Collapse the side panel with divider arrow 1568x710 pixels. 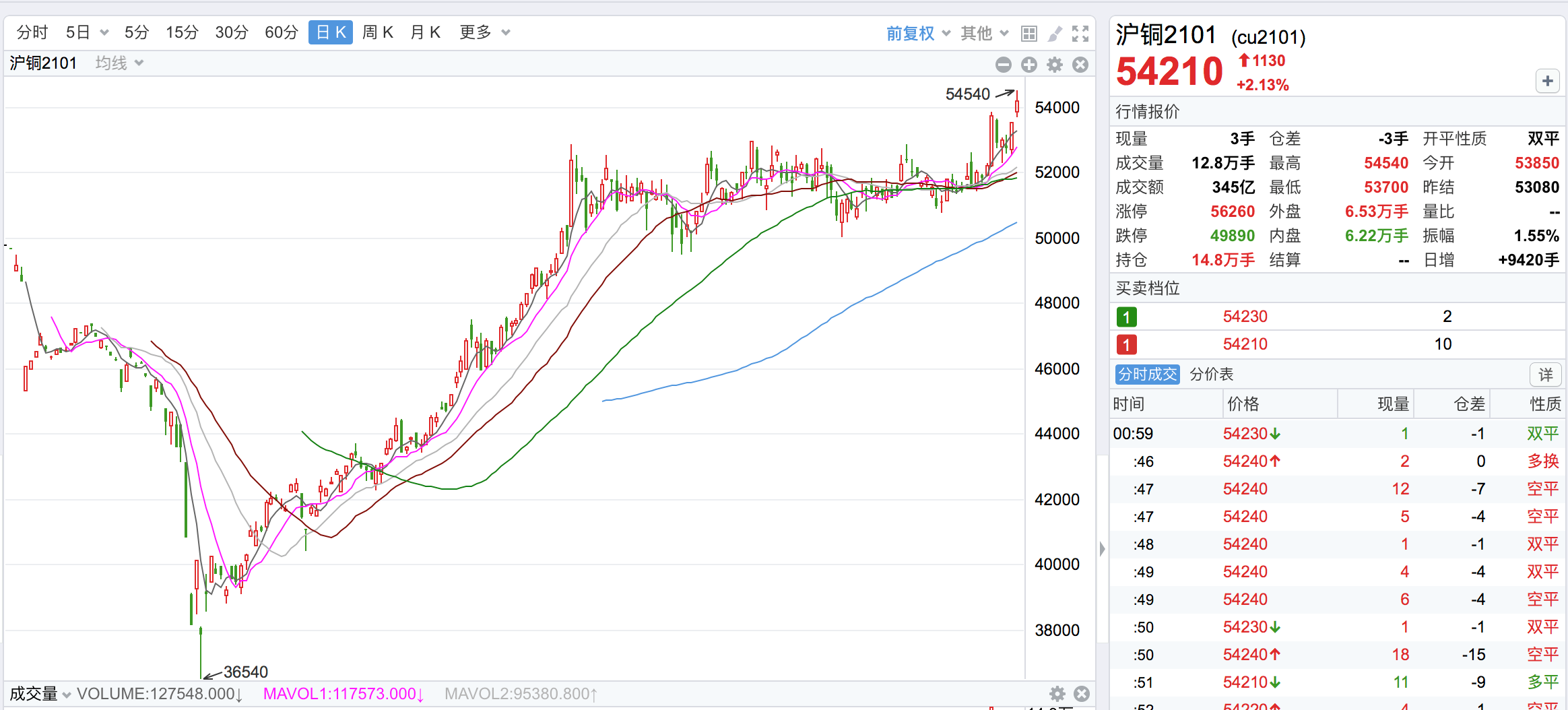click(1102, 549)
